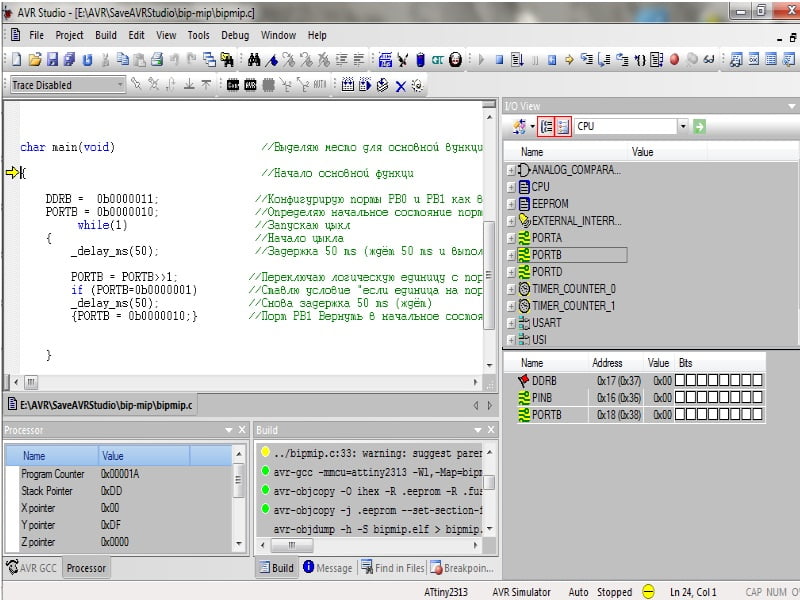Viewport: 800px width, 600px height.
Task: Print the source file
Action: [x=157, y=60]
